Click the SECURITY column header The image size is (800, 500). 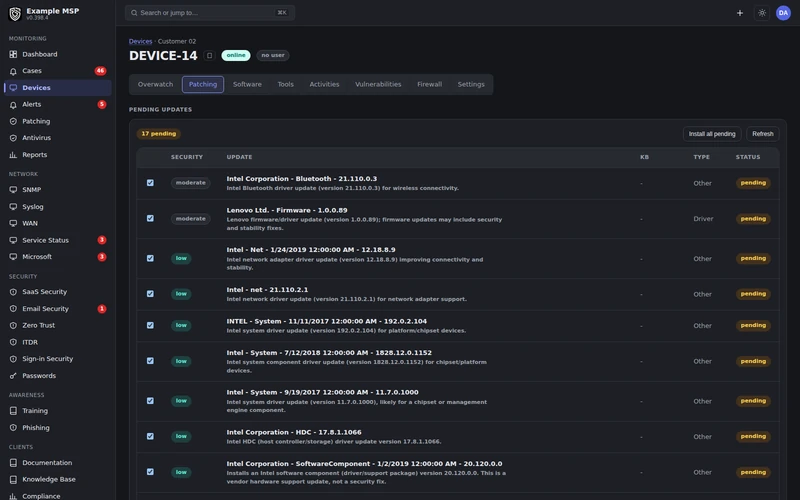187,157
